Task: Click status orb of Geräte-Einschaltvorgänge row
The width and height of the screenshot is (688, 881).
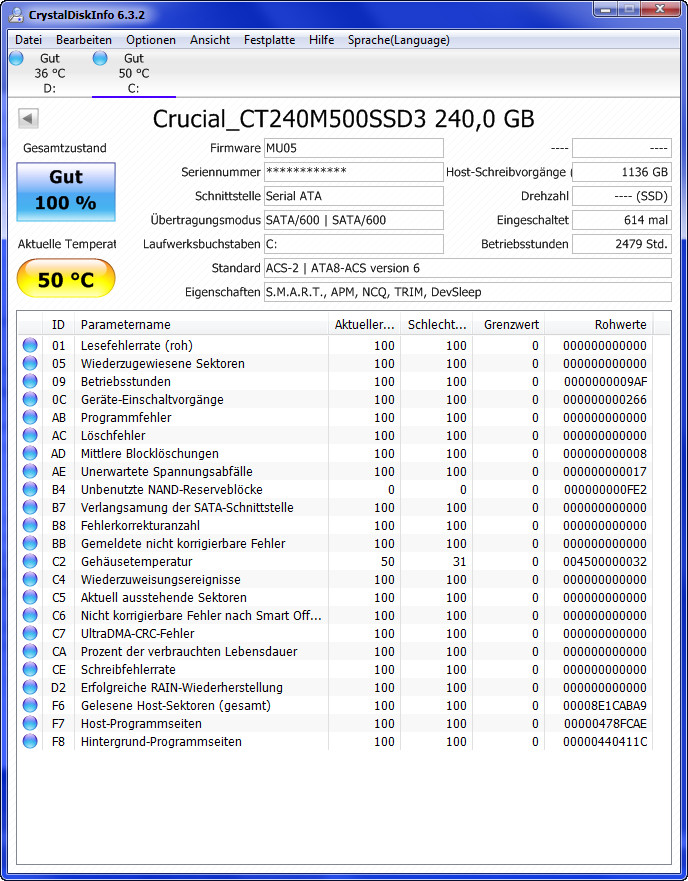Action: point(30,399)
